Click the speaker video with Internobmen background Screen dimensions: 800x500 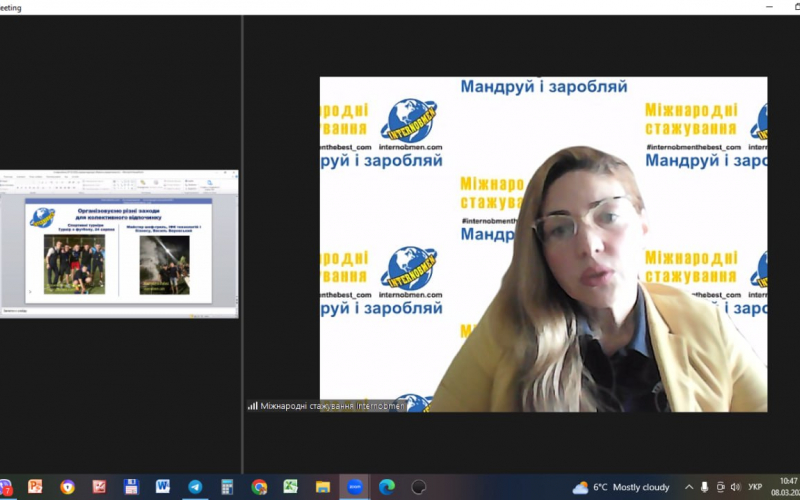[543, 244]
